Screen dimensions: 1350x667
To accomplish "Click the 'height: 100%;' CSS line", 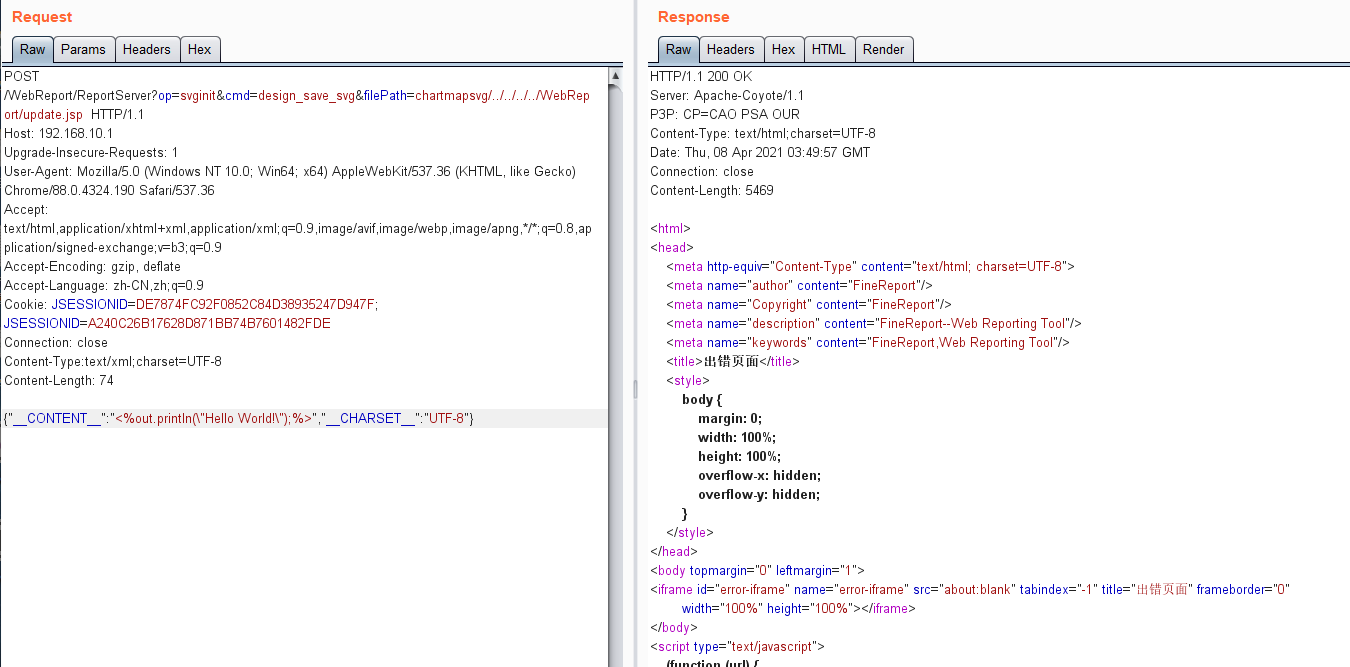I will (739, 456).
